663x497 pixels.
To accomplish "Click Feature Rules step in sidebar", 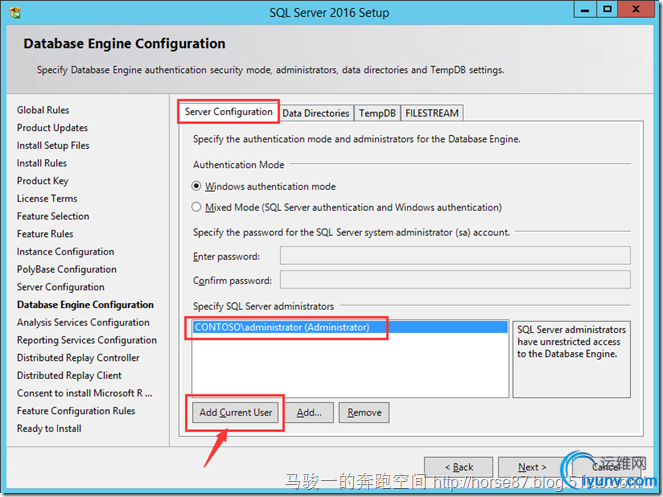I will (45, 234).
